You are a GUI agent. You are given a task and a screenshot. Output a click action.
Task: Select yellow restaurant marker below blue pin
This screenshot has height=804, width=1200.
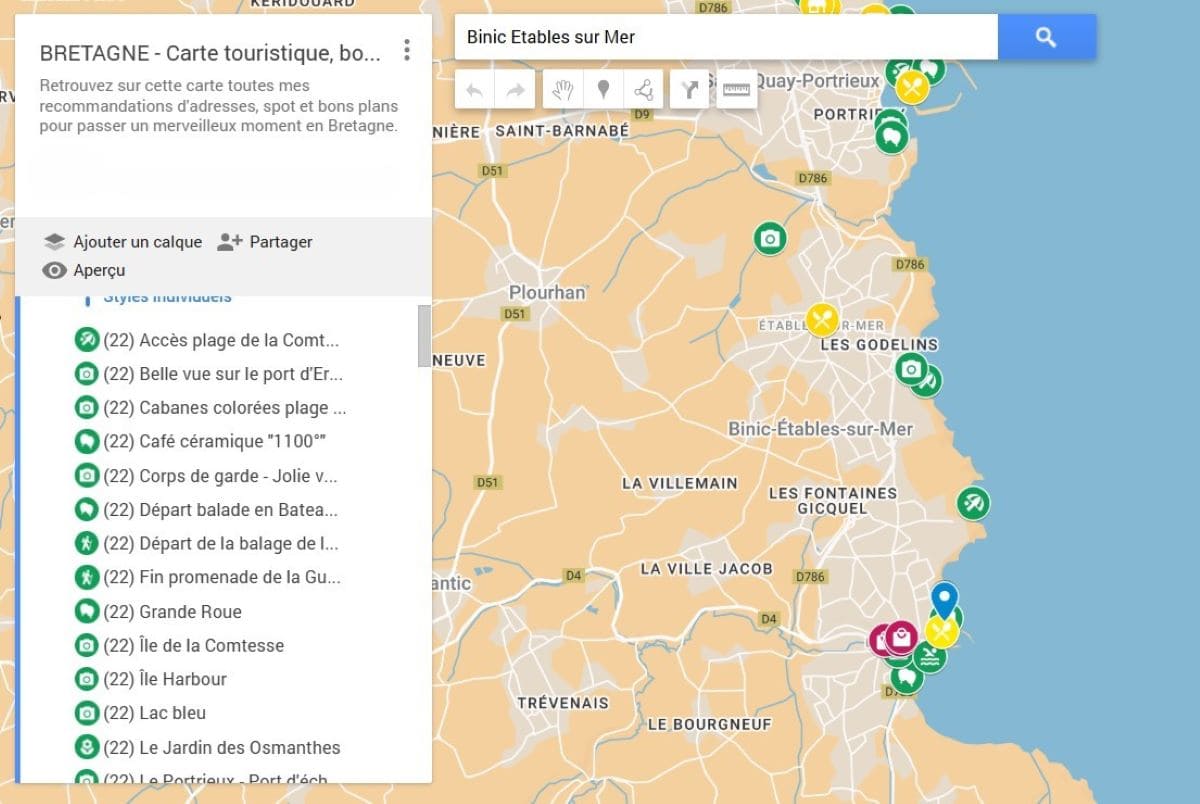(941, 632)
